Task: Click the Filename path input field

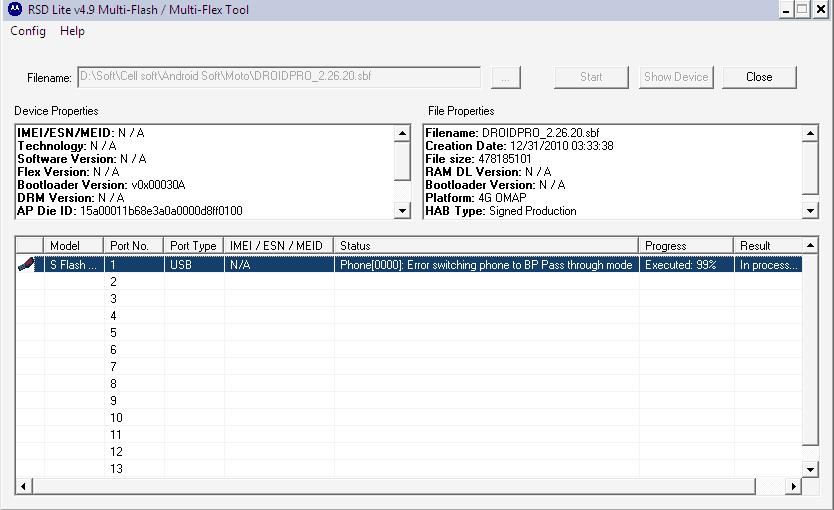Action: coord(278,77)
